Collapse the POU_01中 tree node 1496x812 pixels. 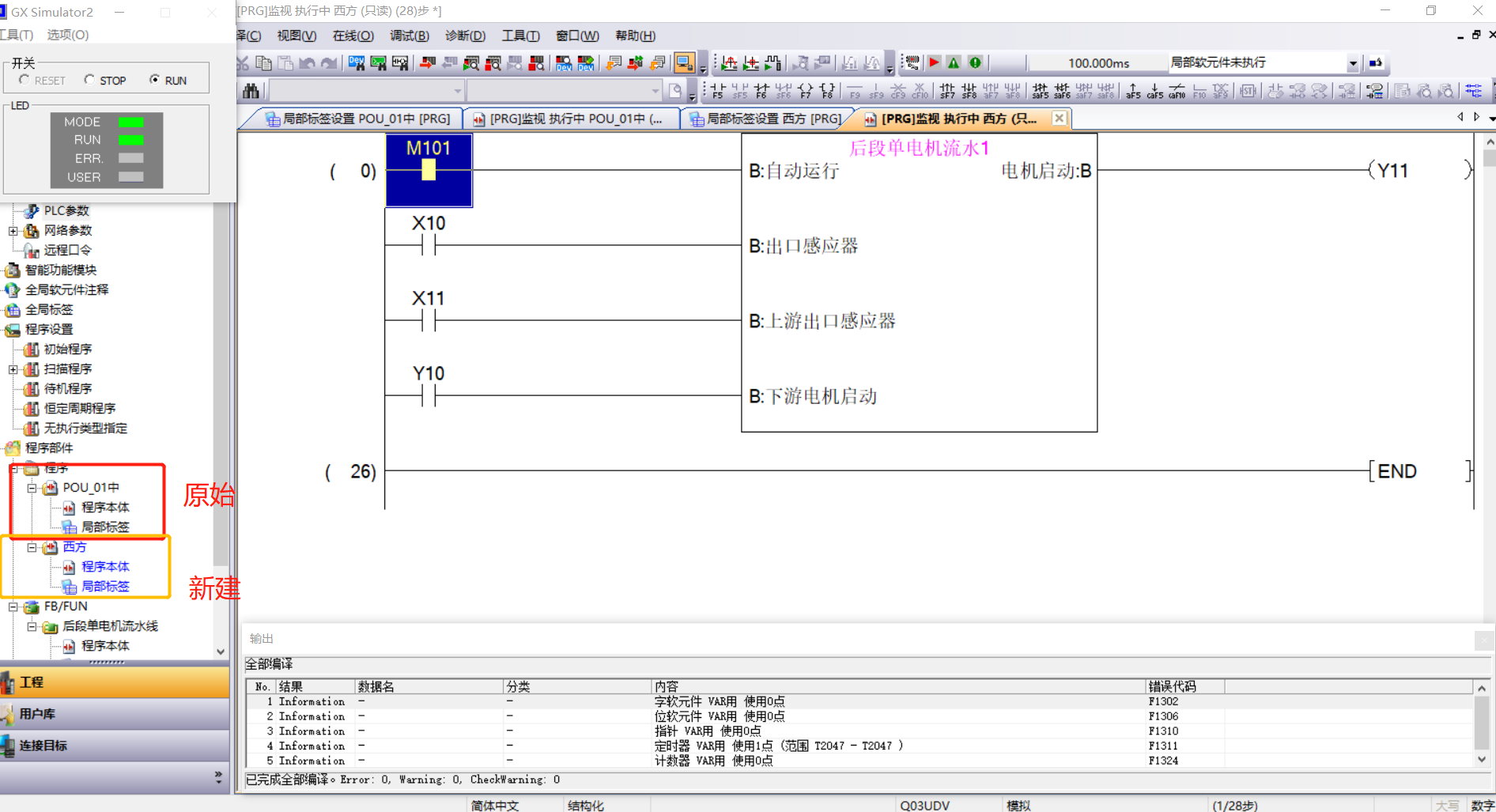[32, 488]
